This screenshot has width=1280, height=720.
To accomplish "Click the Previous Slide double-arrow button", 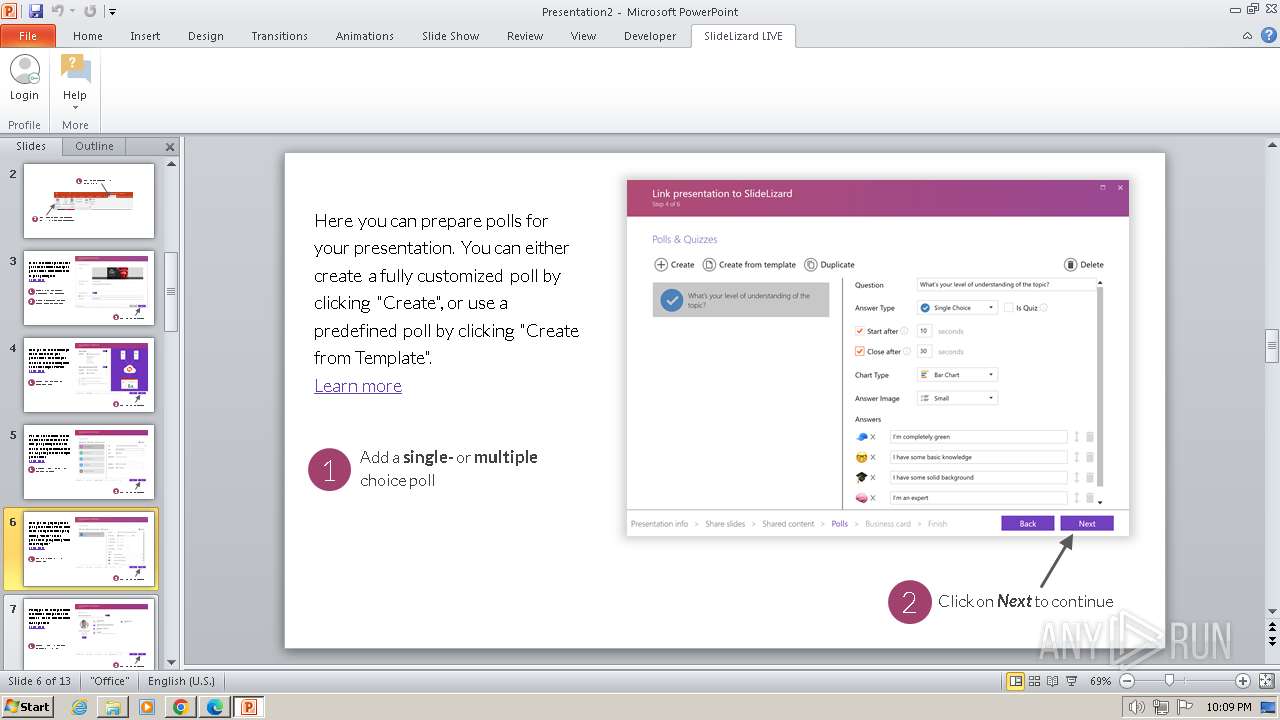I will point(1272,626).
